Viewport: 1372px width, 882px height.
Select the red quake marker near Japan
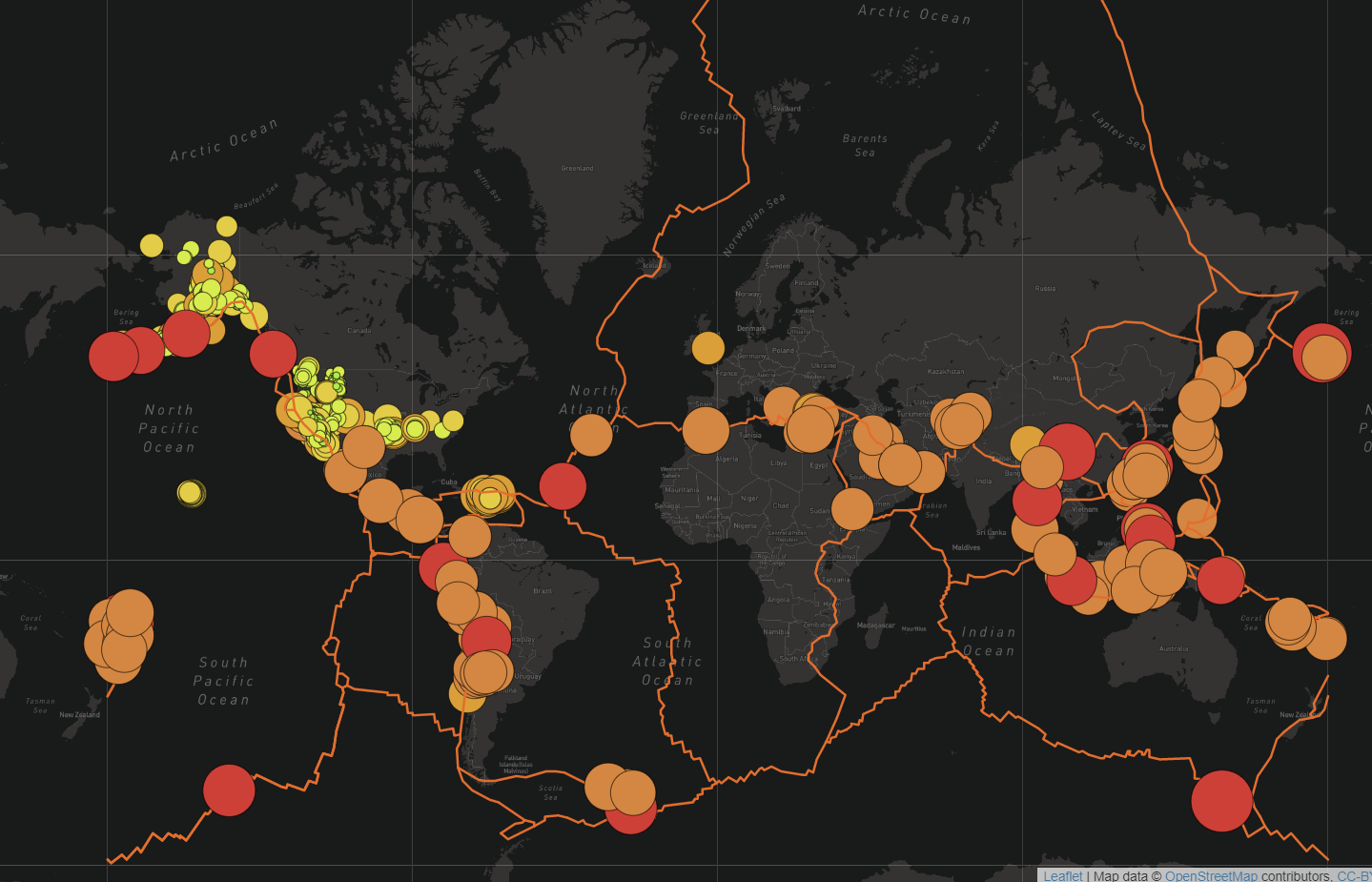[1322, 352]
